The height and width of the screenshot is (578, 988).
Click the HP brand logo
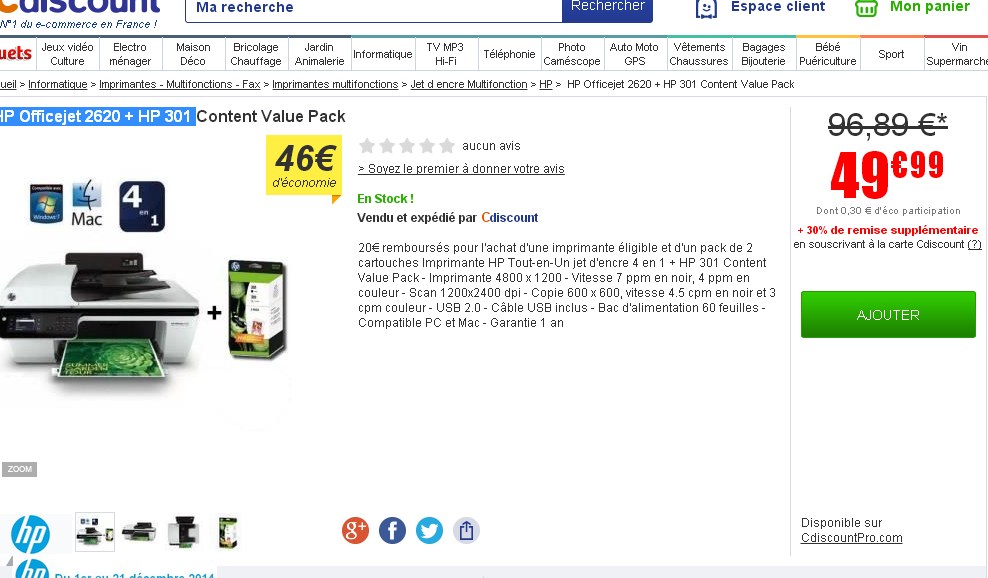click(30, 535)
